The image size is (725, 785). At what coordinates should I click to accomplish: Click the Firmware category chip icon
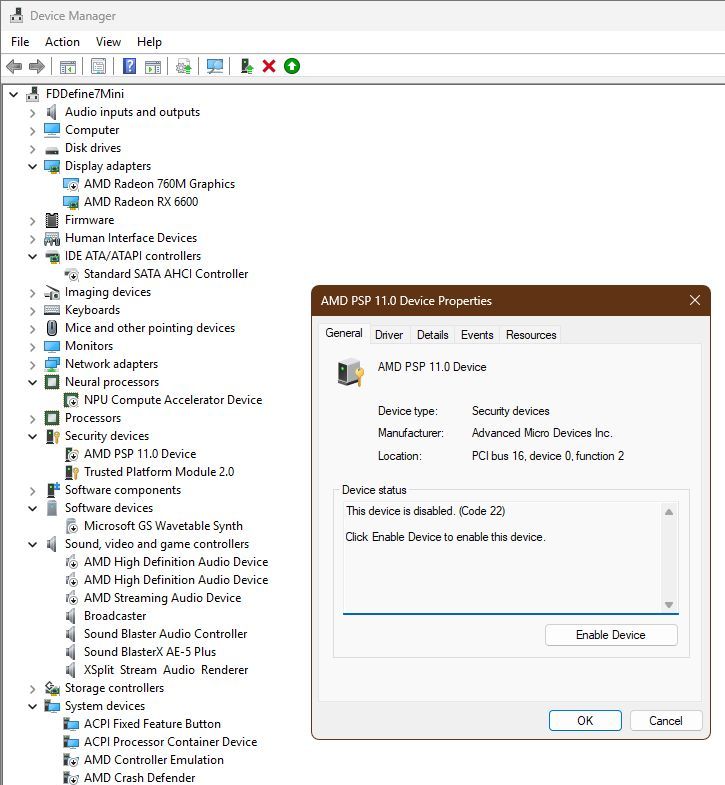click(52, 220)
